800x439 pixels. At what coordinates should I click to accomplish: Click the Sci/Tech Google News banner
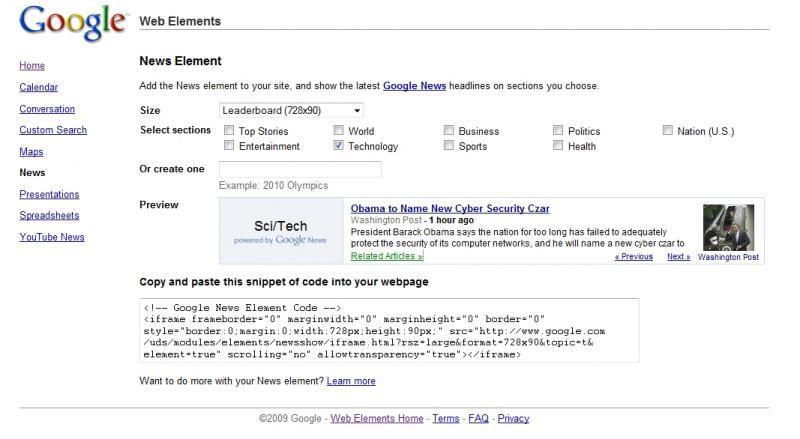click(x=281, y=231)
